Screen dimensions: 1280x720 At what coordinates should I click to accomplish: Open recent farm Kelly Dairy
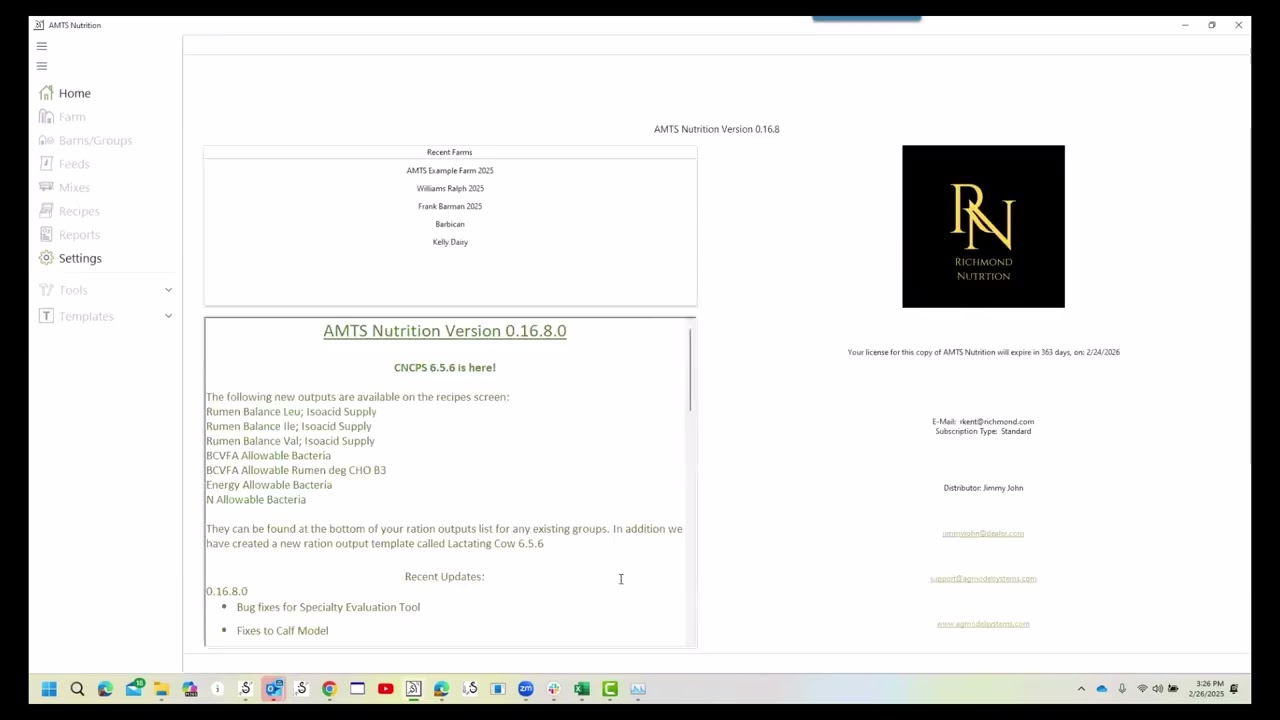pos(450,242)
